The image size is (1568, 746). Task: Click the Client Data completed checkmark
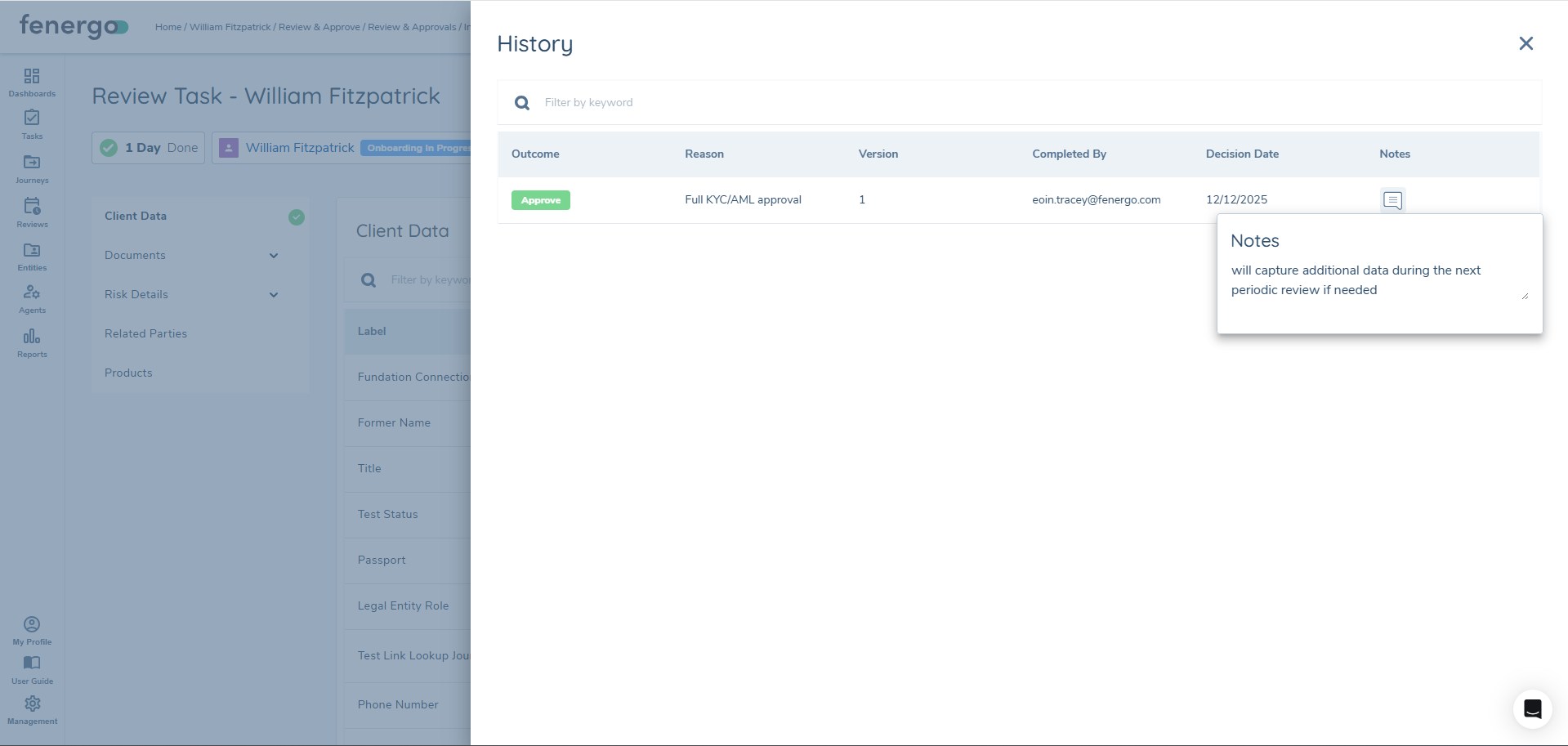[x=297, y=217]
